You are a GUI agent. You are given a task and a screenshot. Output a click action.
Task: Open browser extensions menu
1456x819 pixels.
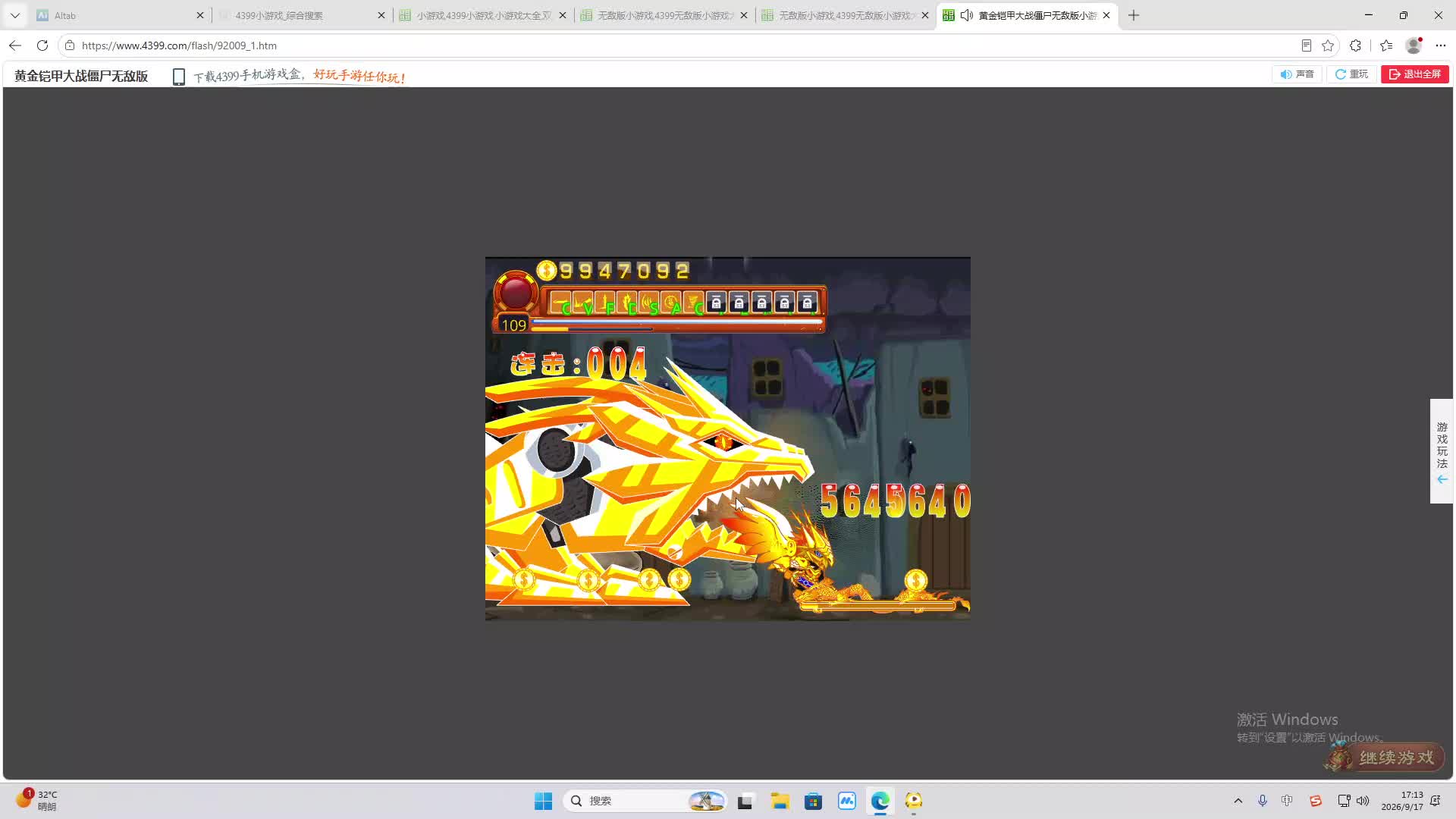[1356, 45]
